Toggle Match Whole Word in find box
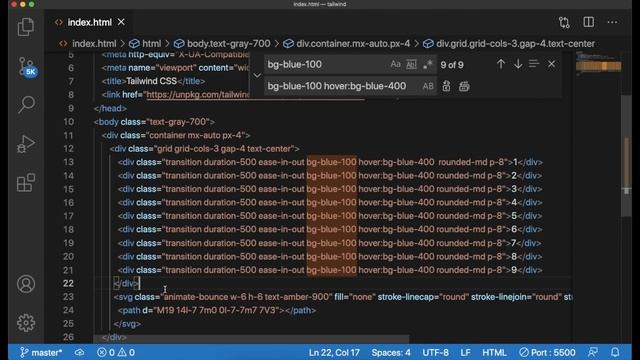This screenshot has width=640, height=360. [x=411, y=64]
